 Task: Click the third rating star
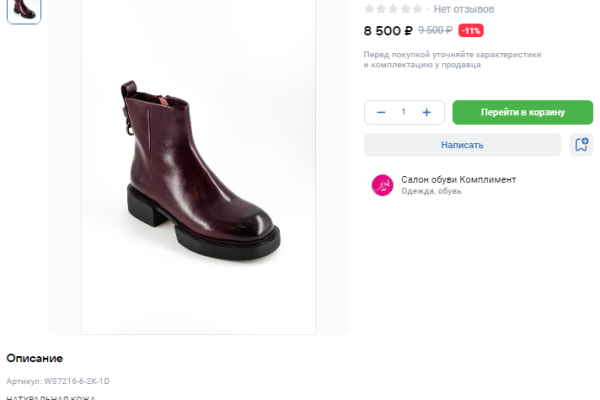coord(394,9)
